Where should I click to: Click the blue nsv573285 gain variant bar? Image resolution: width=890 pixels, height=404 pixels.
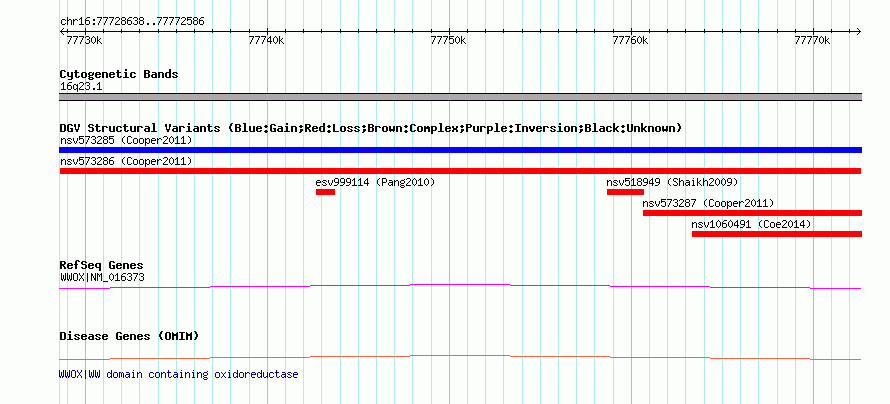click(460, 150)
